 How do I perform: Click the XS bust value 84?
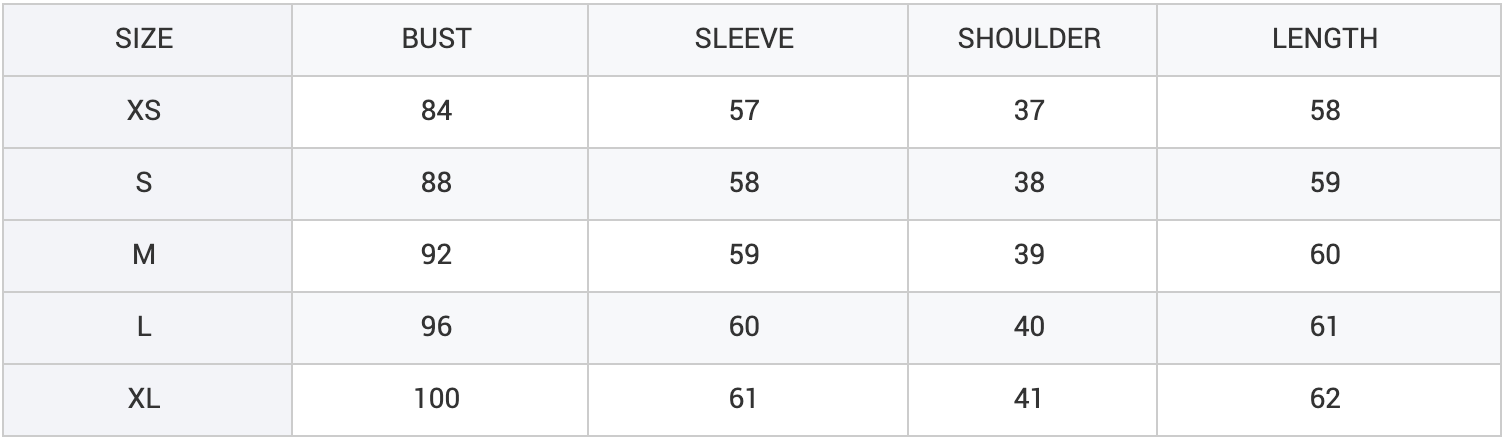pos(436,111)
